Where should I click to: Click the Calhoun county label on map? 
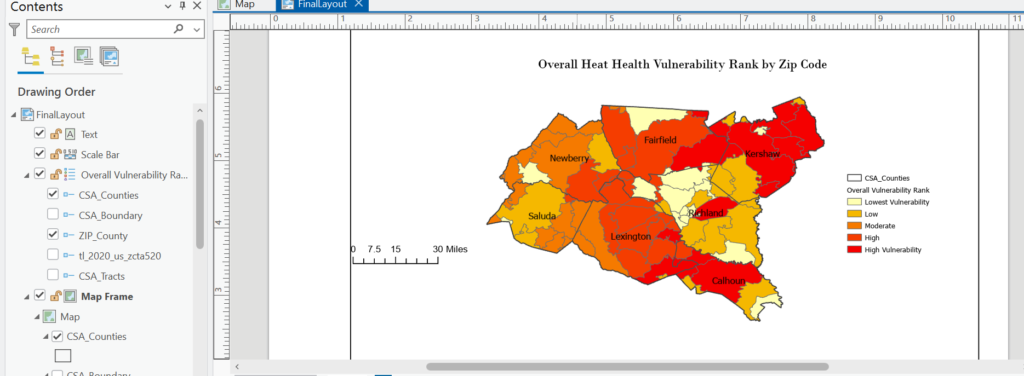(x=728, y=281)
